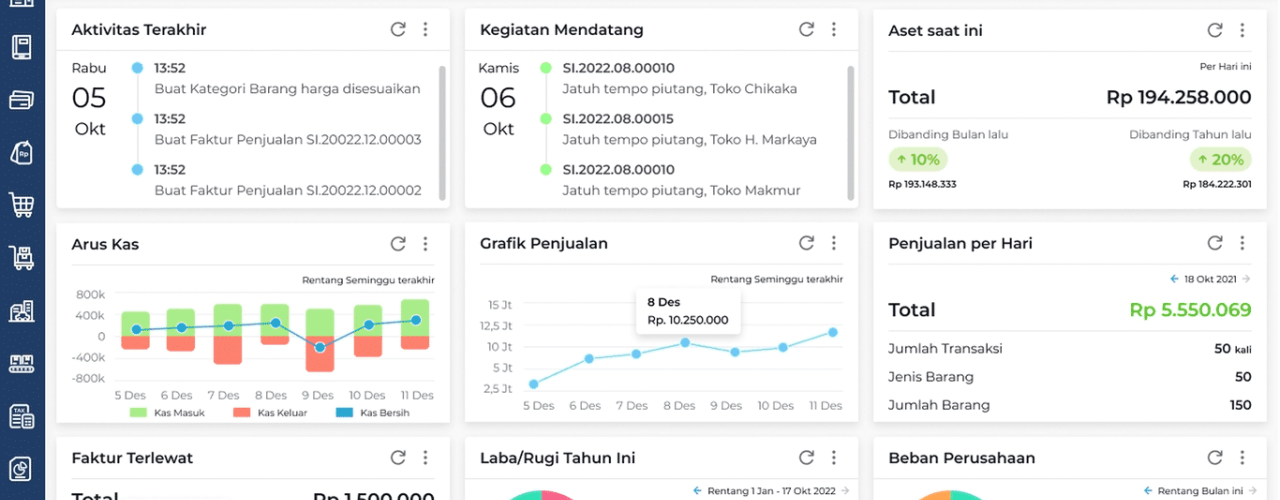Open the conveyor belt sidebar icon
1280x500 pixels.
coord(21,363)
